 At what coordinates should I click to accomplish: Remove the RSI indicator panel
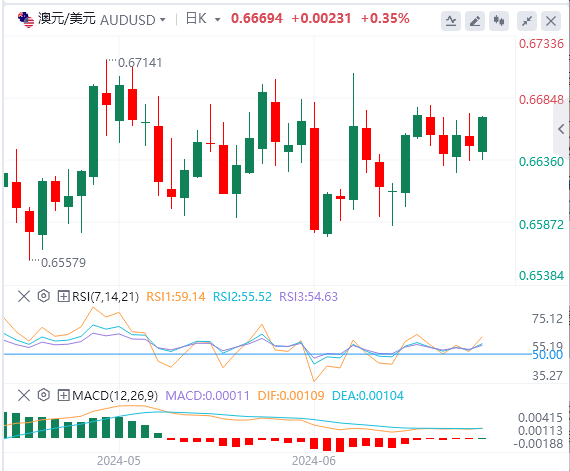click(24, 296)
